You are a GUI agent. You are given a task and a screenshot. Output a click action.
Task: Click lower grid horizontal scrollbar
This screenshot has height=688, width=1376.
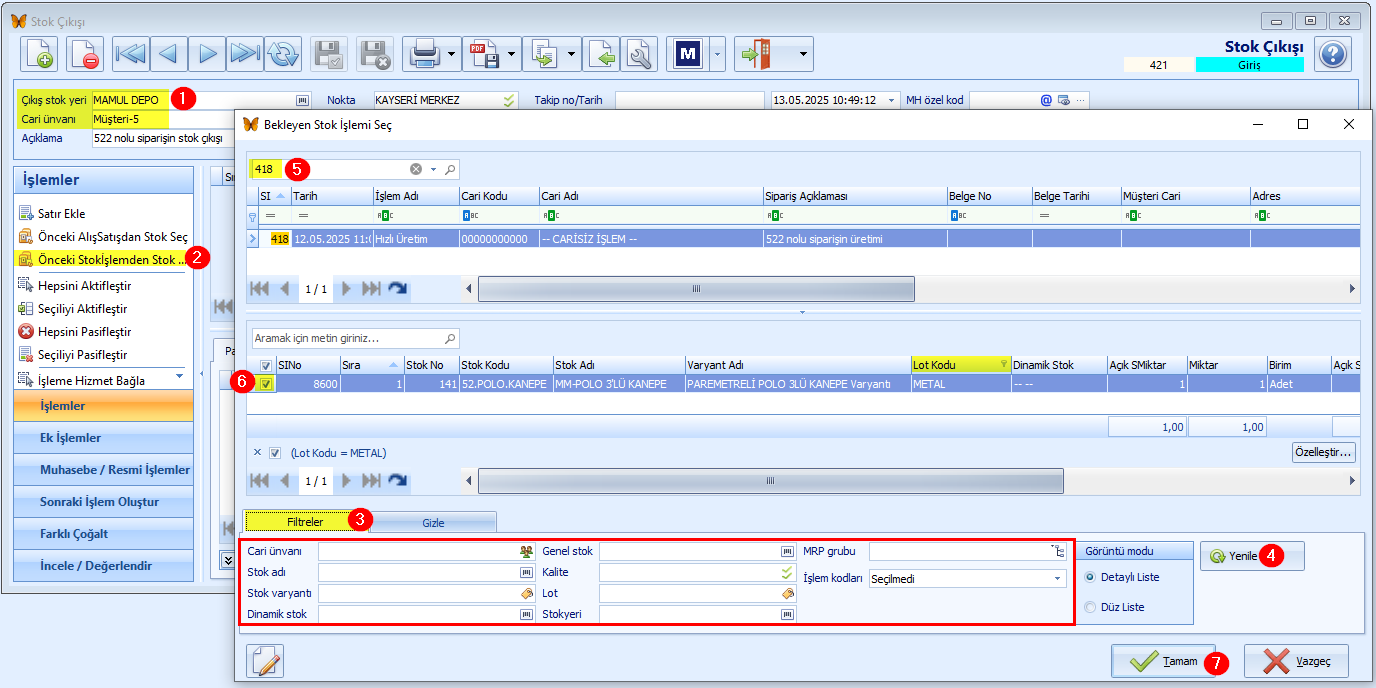point(770,481)
